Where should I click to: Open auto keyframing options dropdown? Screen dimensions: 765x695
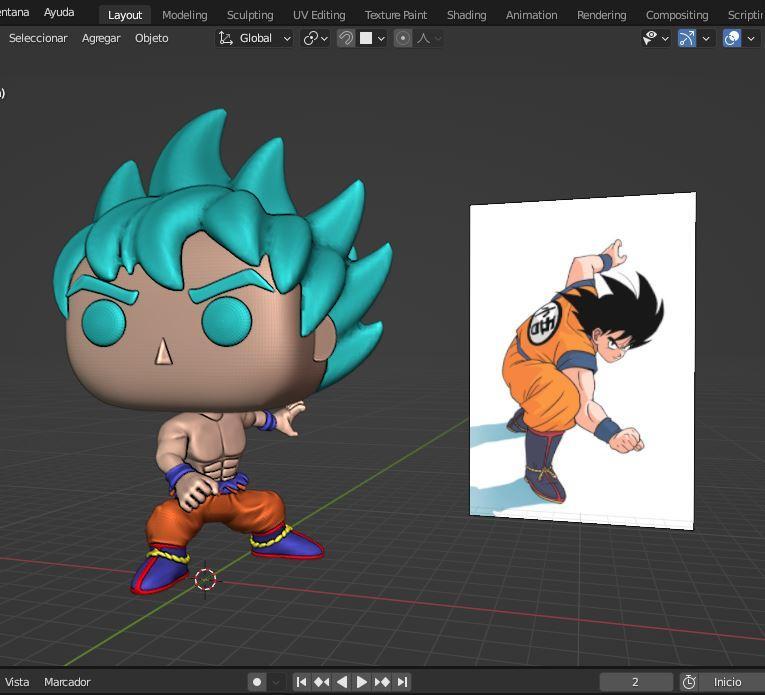click(x=276, y=682)
